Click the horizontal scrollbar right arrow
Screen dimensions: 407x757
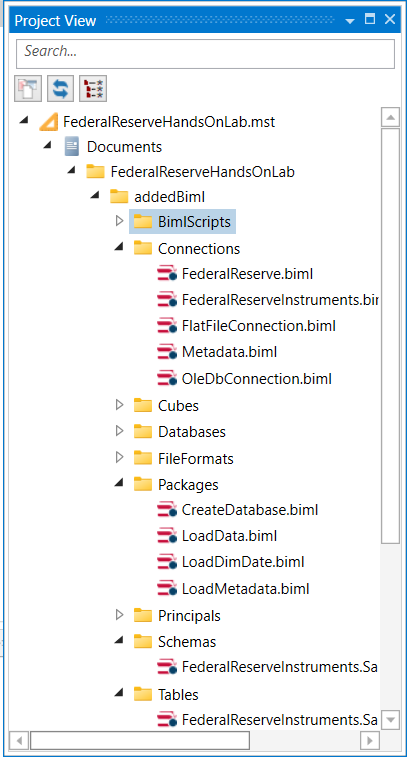point(370,740)
